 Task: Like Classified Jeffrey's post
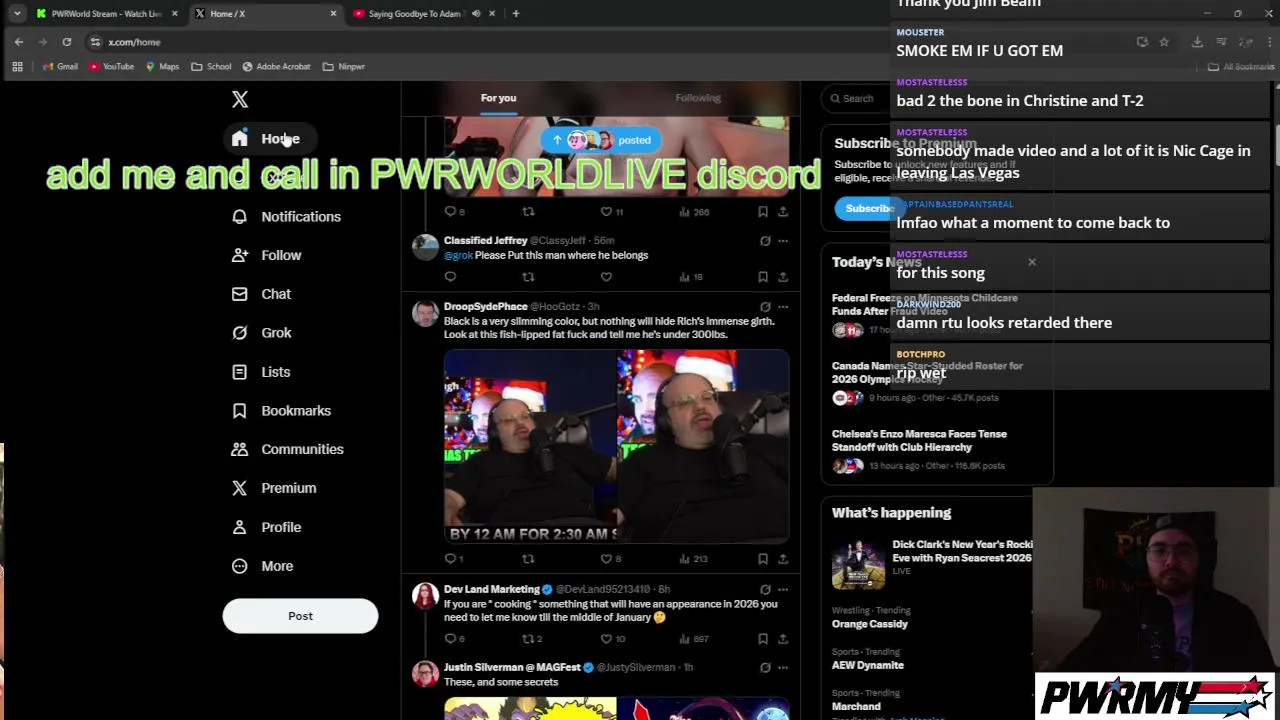pyautogui.click(x=606, y=277)
